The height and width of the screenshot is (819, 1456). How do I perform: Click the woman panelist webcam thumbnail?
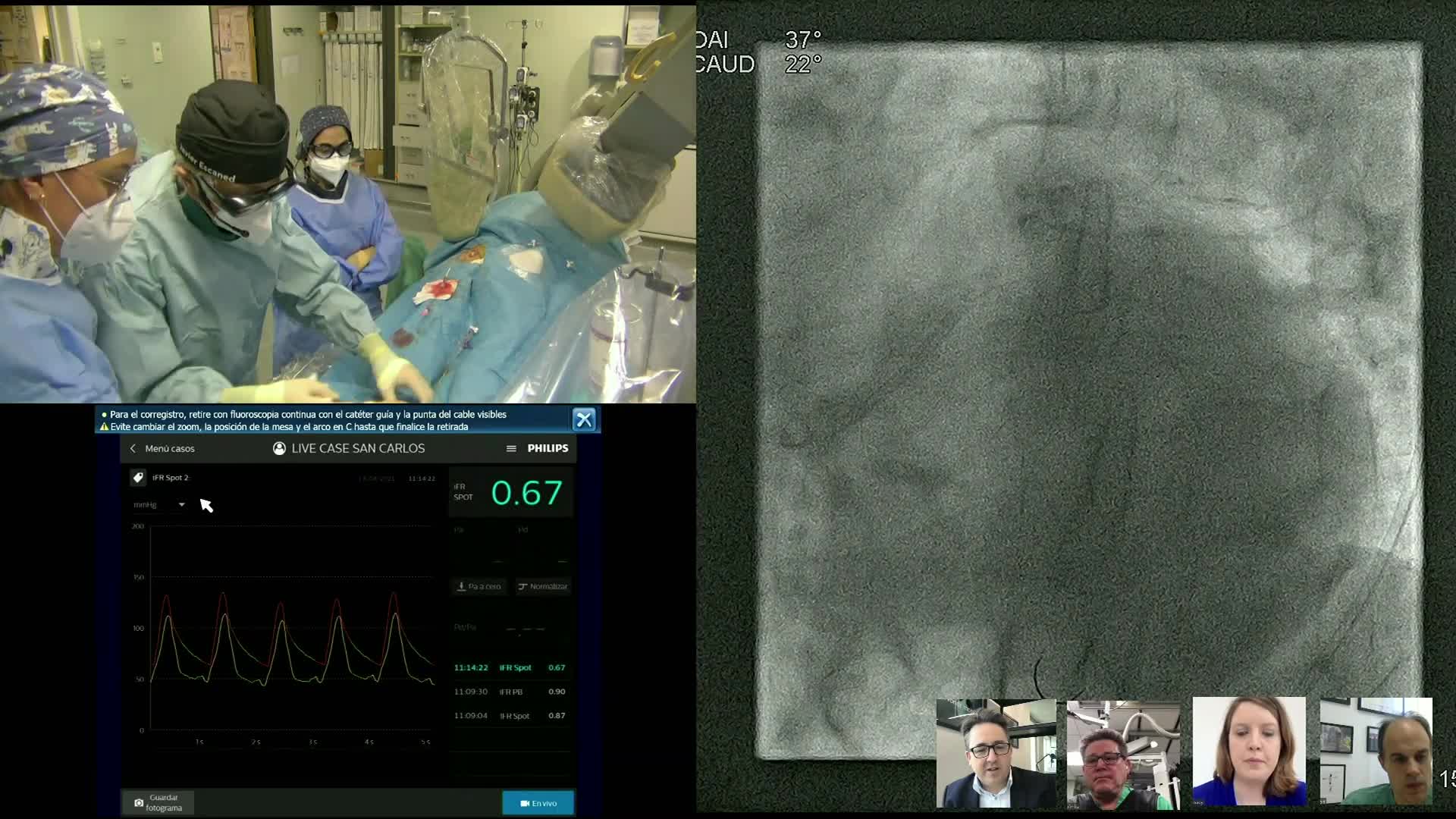[1249, 752]
